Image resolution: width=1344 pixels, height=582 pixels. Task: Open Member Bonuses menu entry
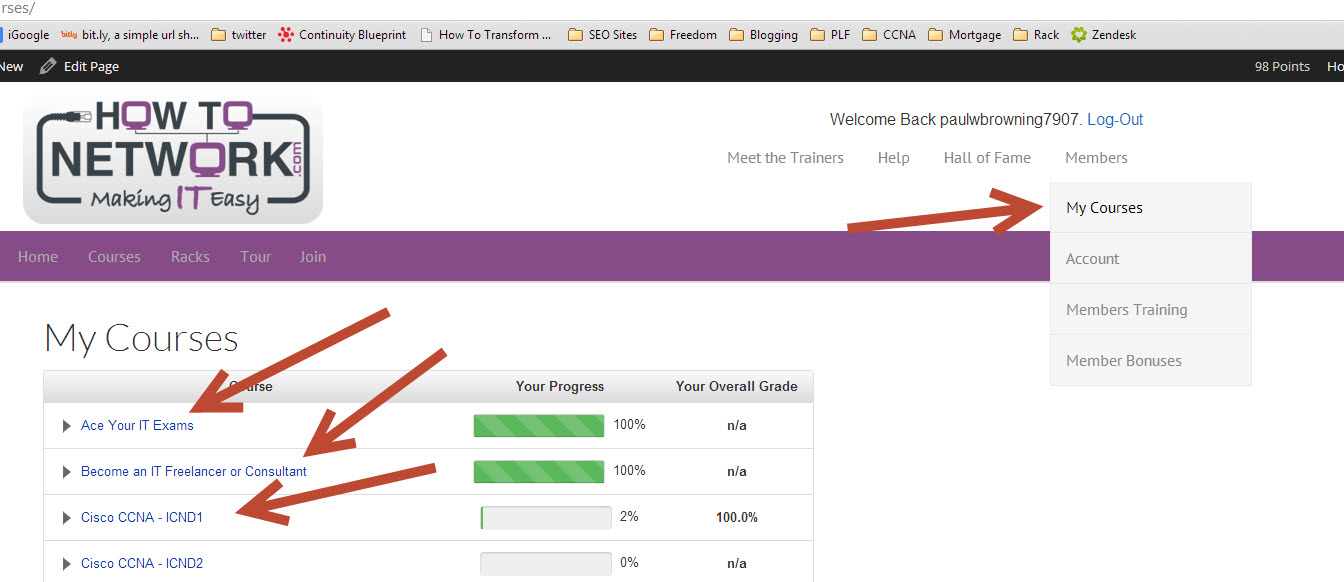click(1123, 361)
